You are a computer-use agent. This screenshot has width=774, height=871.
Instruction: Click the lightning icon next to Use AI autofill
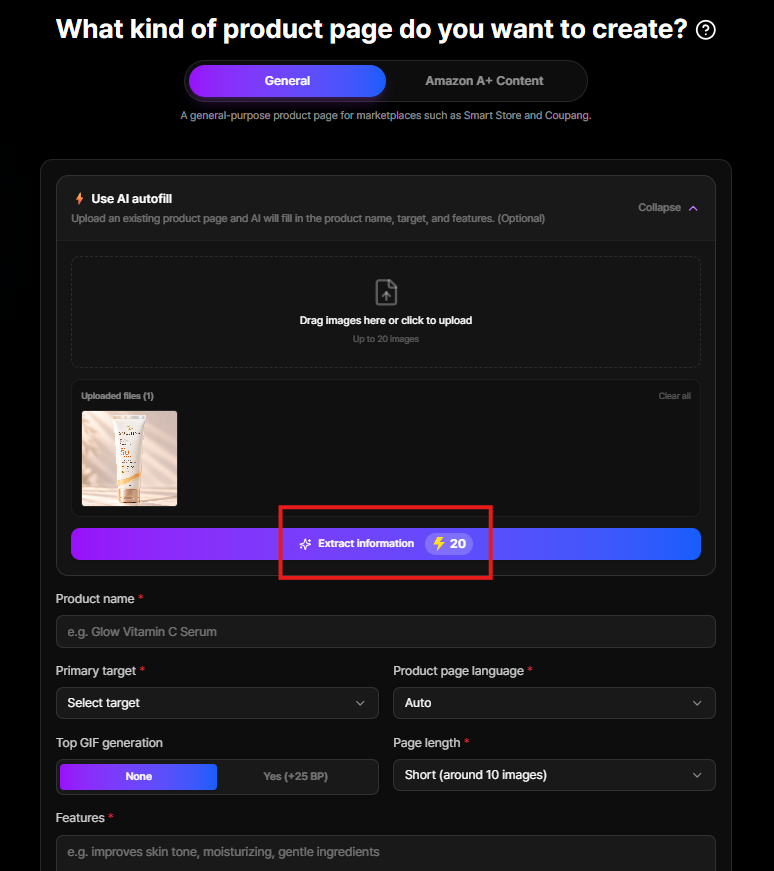click(79, 199)
